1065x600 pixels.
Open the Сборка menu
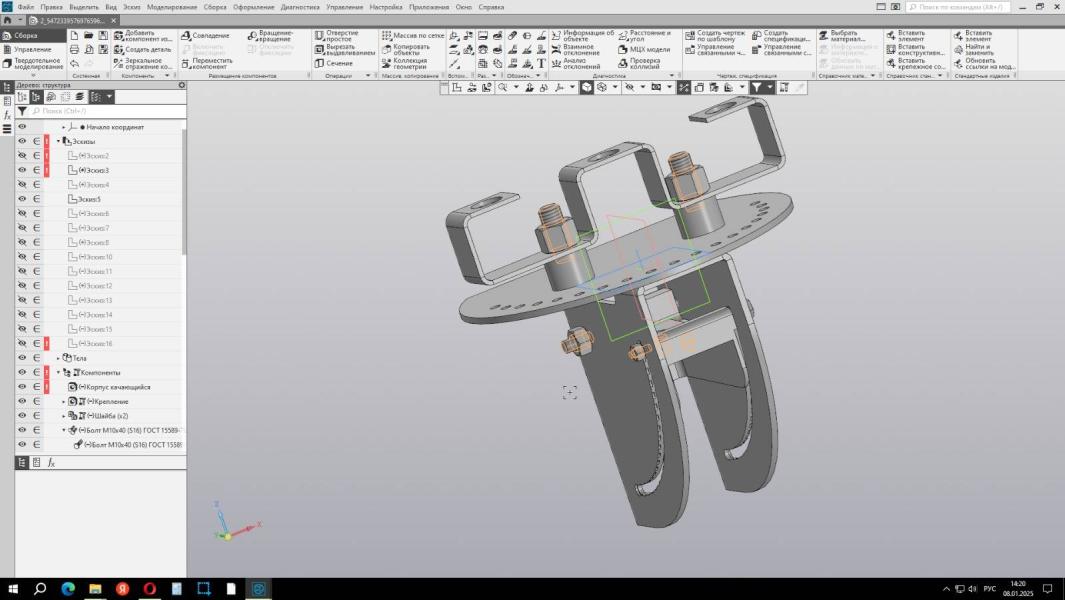tap(215, 7)
